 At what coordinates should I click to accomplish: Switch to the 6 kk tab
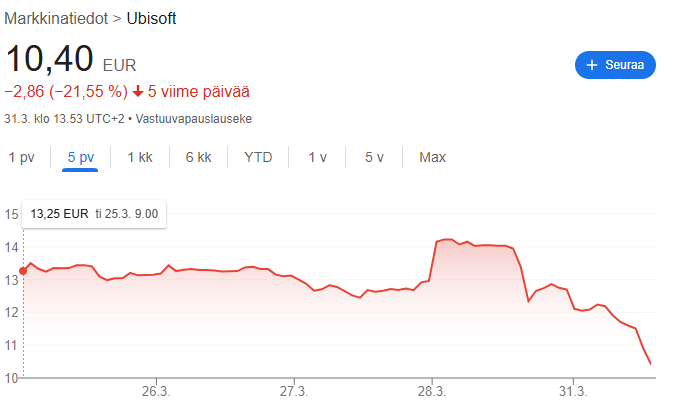coord(198,157)
